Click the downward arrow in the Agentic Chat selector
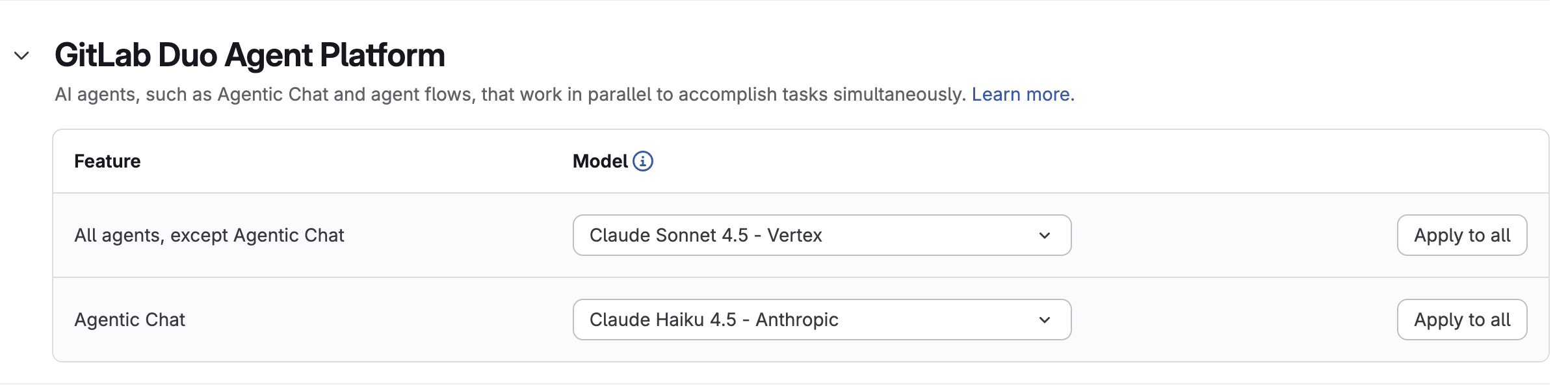 click(1045, 320)
